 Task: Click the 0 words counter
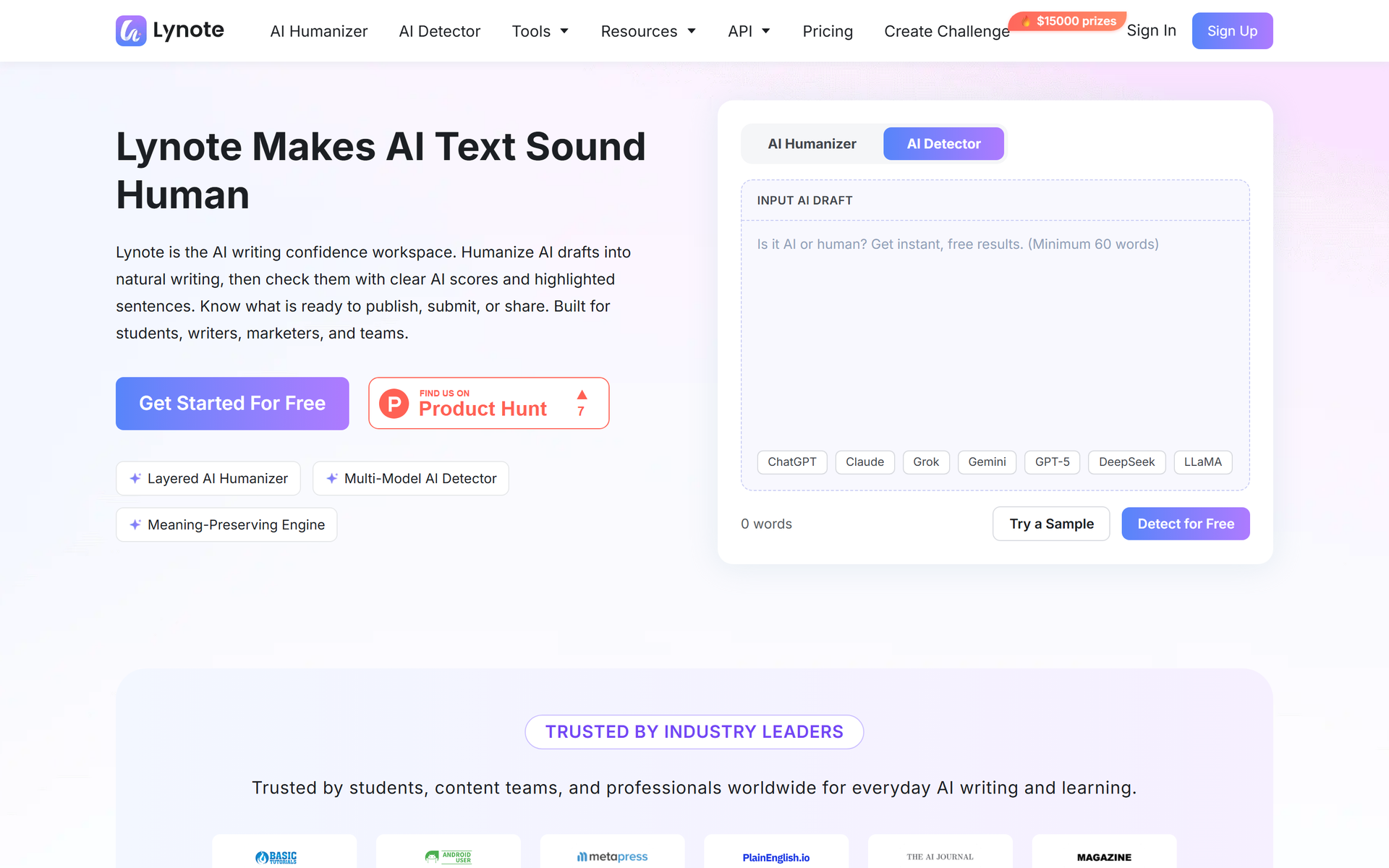coord(766,524)
